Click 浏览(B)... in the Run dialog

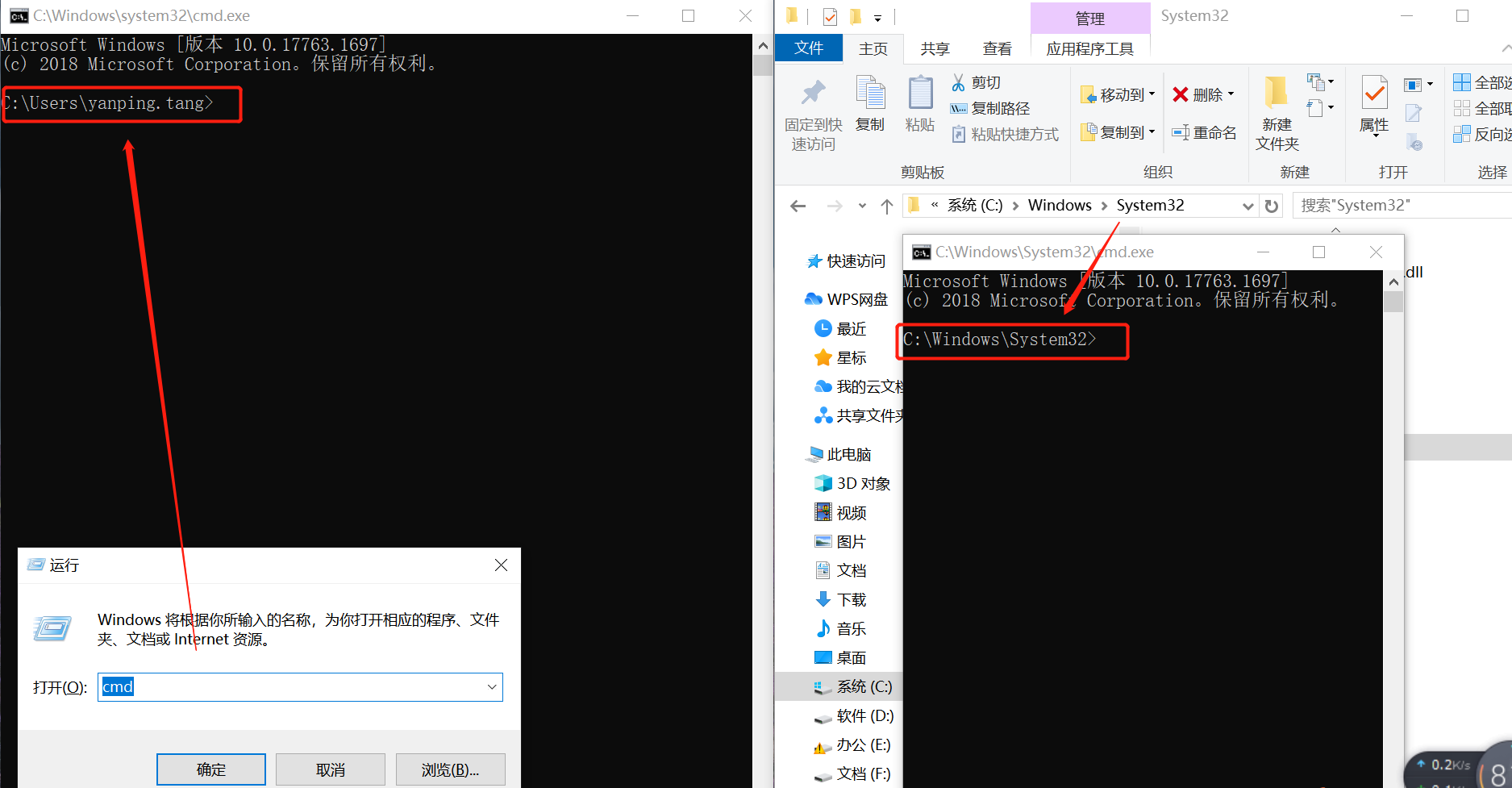(450, 768)
